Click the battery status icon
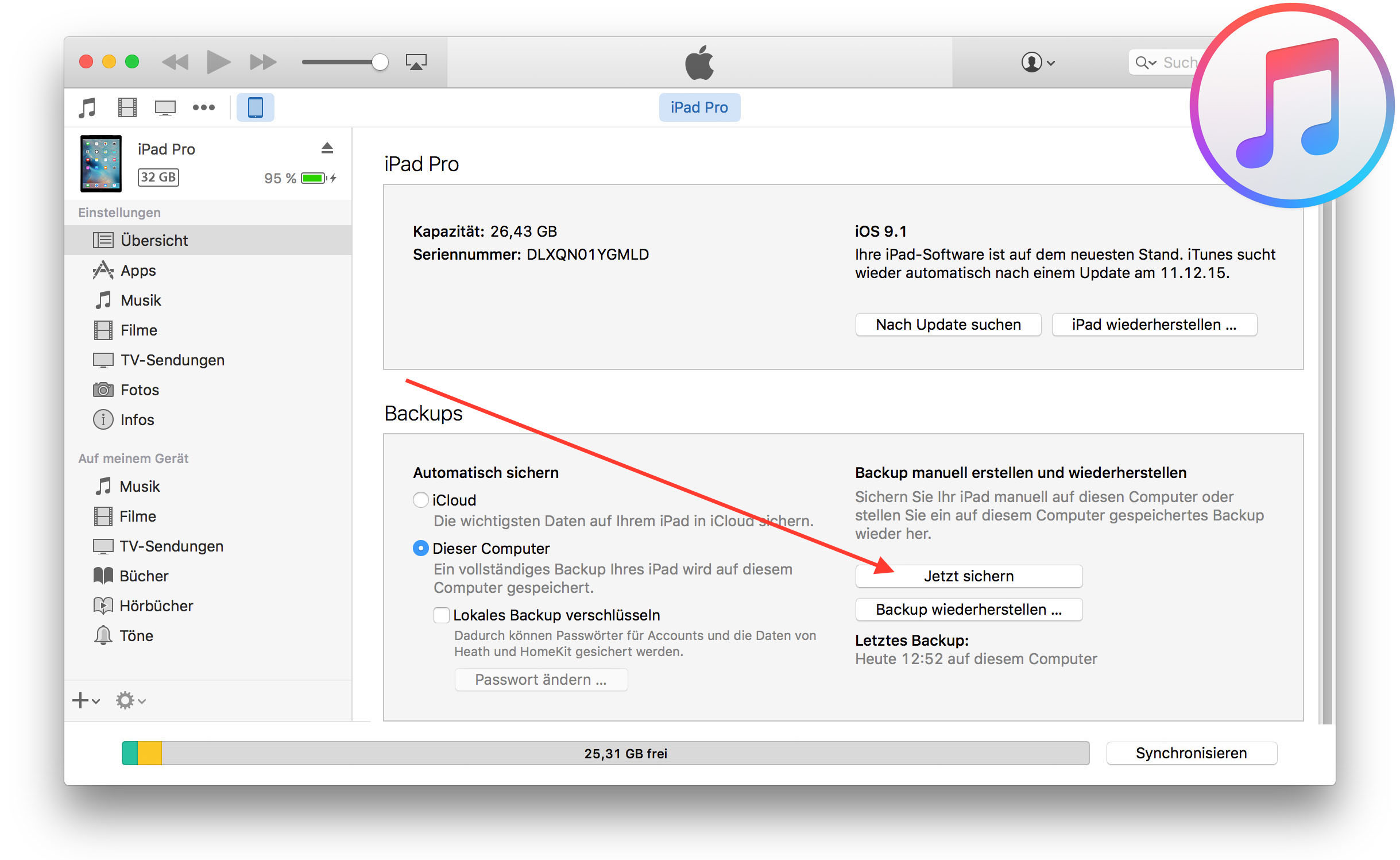This screenshot has height=860, width=1400. [x=319, y=178]
